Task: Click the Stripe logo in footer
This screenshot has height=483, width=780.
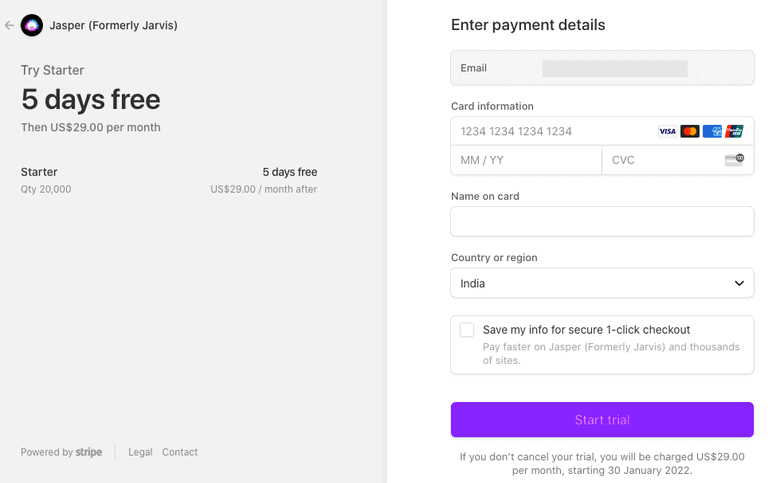Action: [x=89, y=452]
